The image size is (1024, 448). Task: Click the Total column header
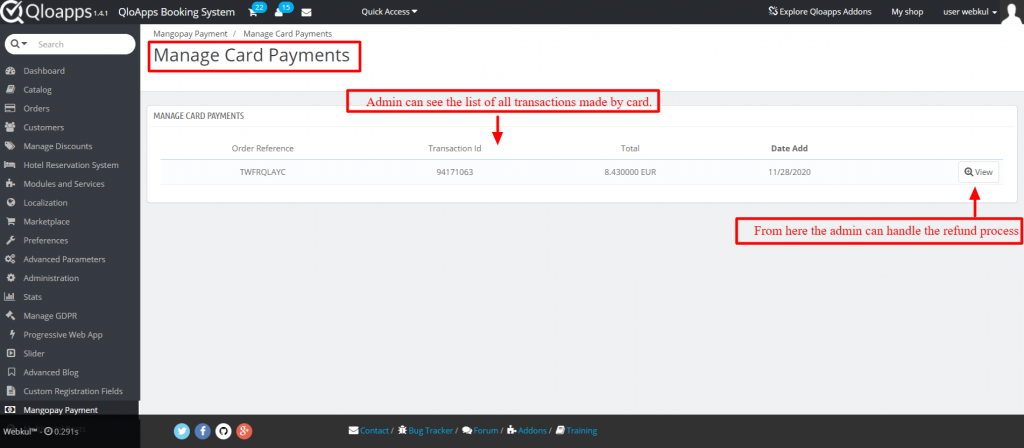pos(630,148)
